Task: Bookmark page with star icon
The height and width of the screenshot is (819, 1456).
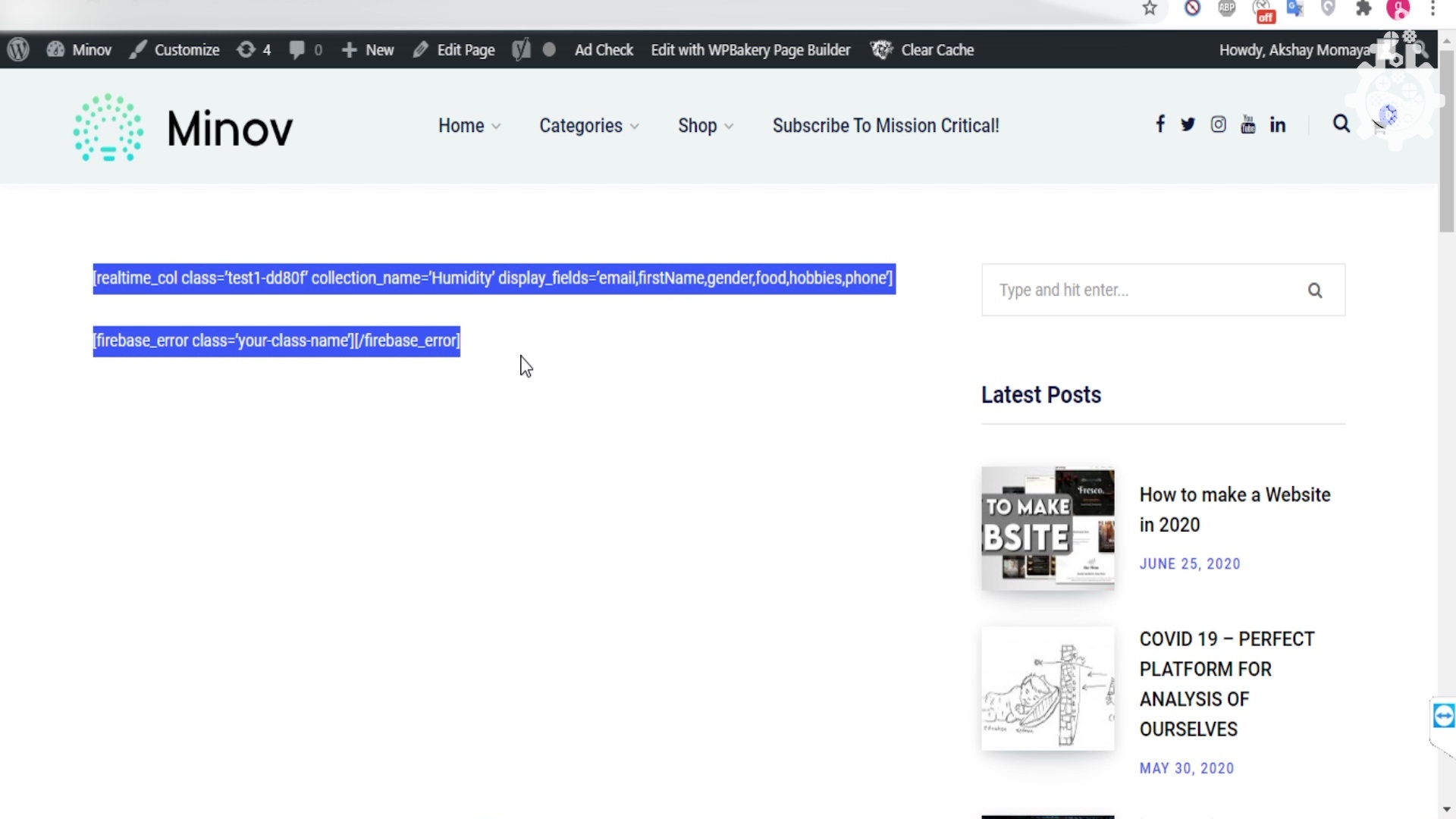Action: (x=1150, y=9)
